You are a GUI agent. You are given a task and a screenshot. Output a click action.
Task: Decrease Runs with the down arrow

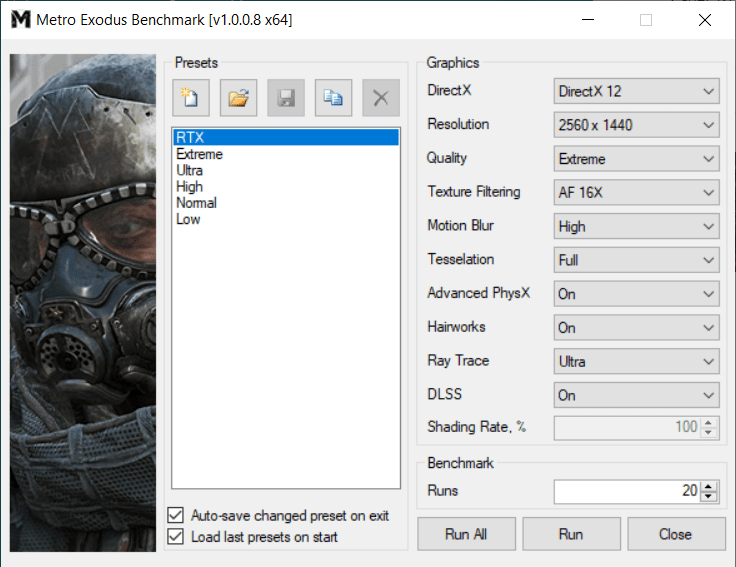(708, 497)
